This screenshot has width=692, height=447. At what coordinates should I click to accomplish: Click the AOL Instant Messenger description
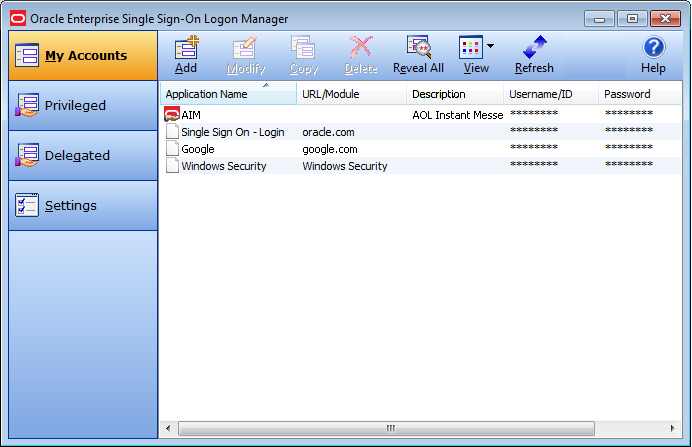pos(458,115)
